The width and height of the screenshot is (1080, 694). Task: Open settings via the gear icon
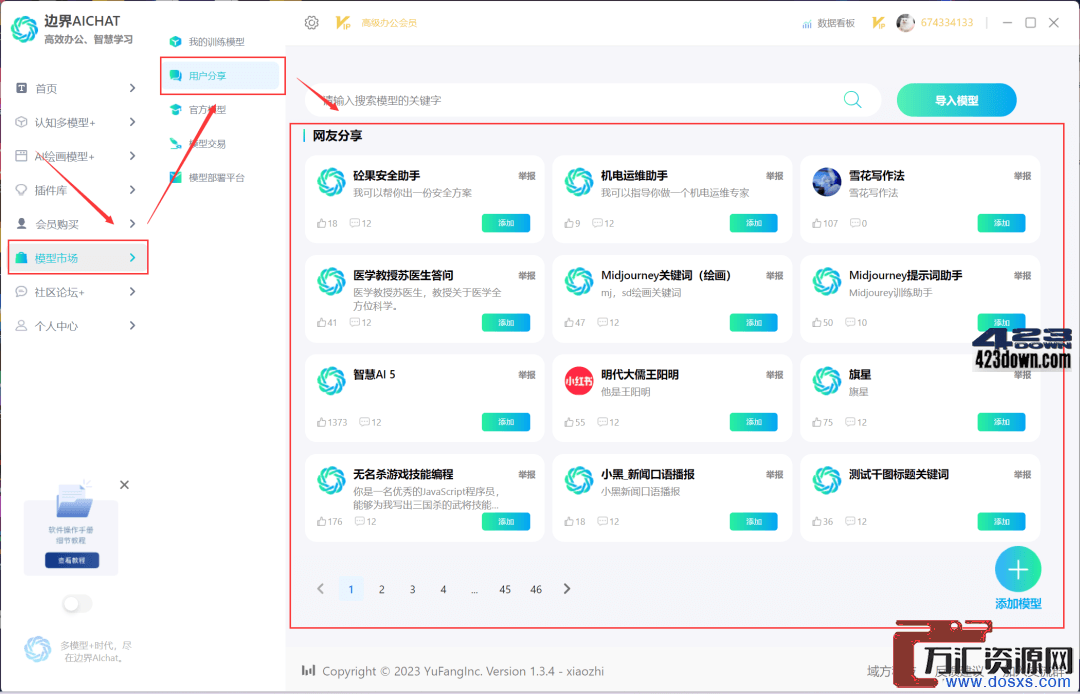[x=311, y=23]
